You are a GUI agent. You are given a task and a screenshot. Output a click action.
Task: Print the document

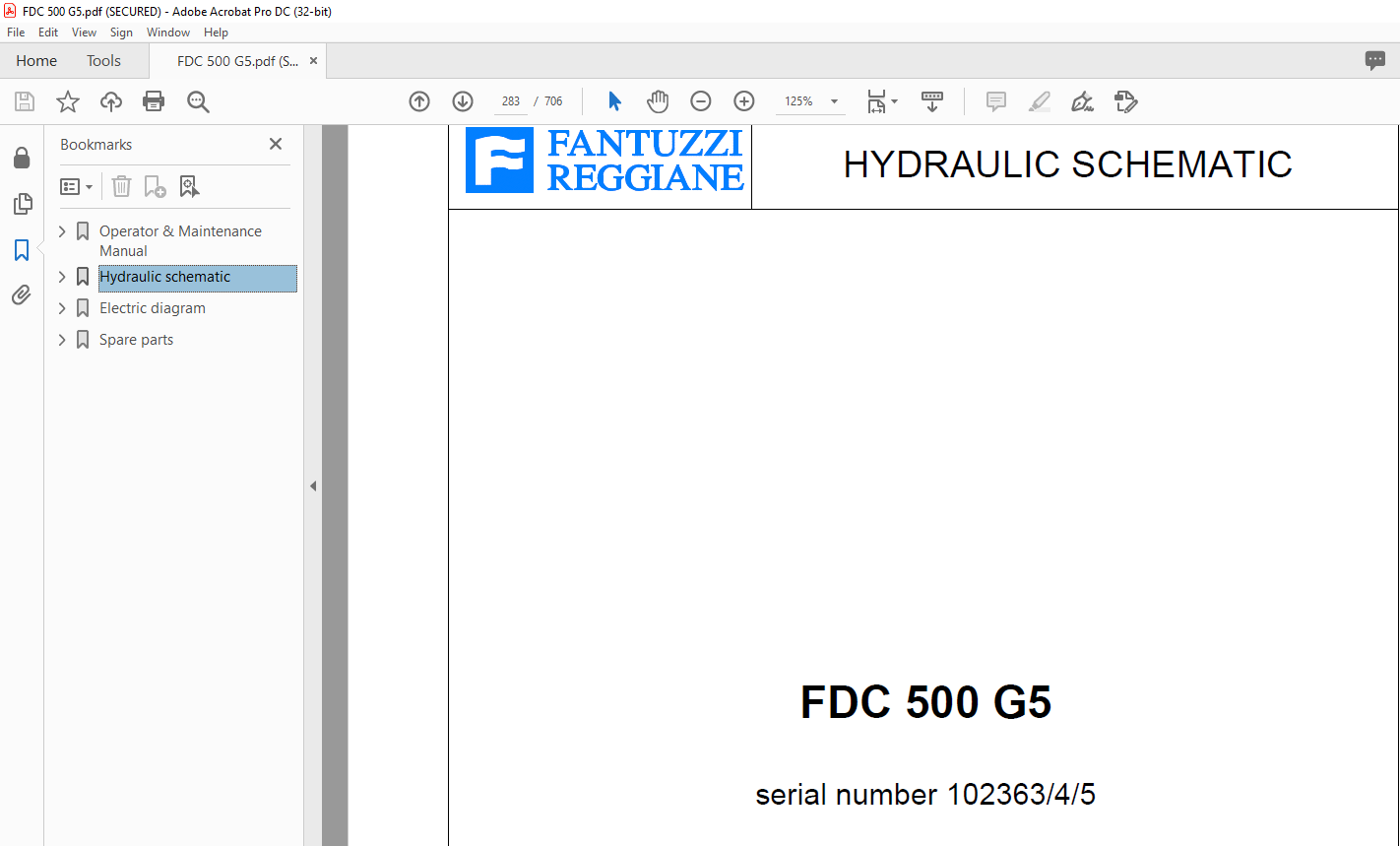click(154, 101)
